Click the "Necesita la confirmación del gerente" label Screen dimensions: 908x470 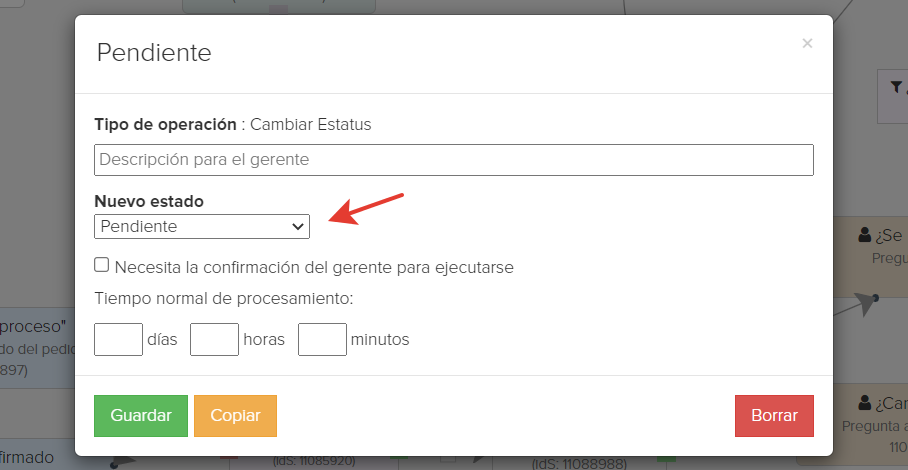coord(314,267)
